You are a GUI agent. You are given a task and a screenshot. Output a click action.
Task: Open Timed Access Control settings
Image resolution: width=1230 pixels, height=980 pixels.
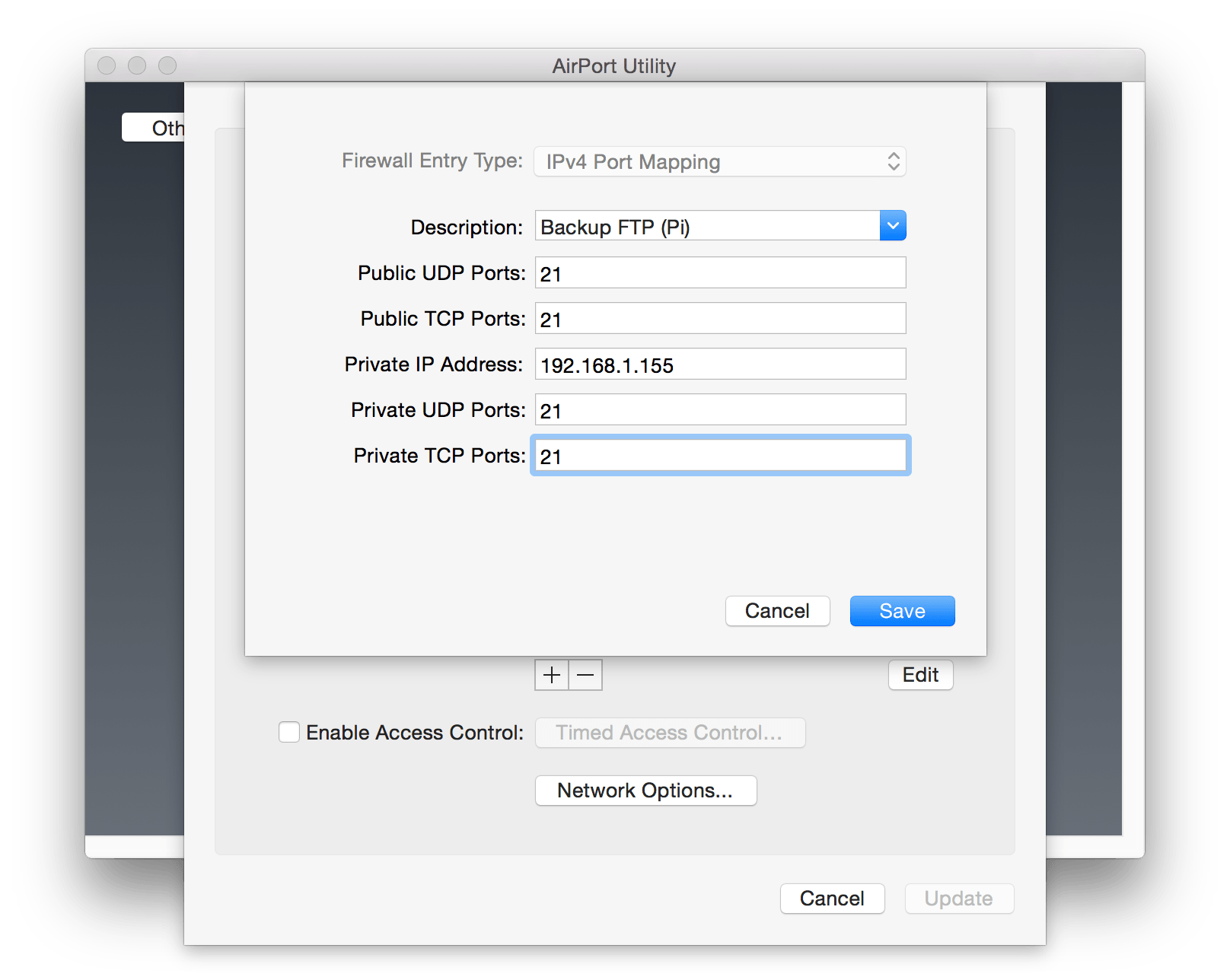click(x=670, y=733)
